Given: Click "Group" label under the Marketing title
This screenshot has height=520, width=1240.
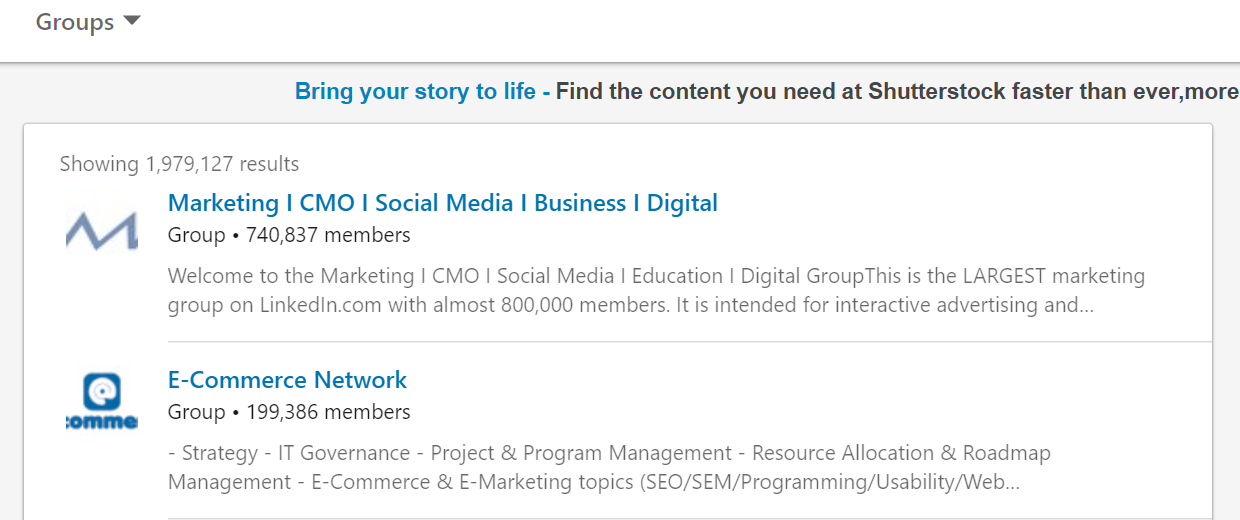Looking at the screenshot, I should pyautogui.click(x=196, y=235).
